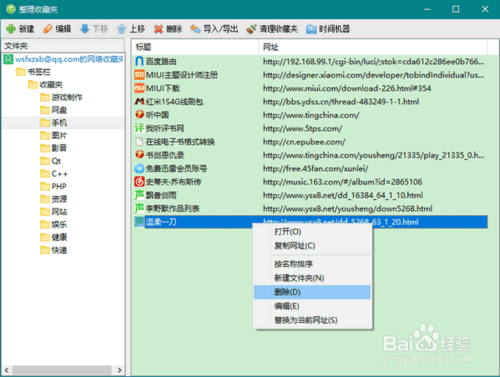Click the 听中国 favicon
Screen dimensions: 500x377
139,115
